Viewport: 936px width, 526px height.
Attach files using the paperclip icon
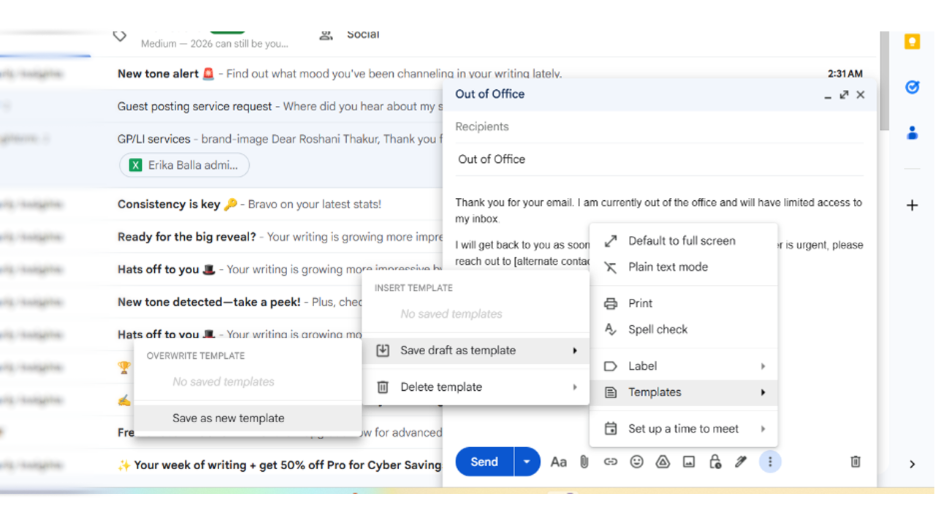584,462
